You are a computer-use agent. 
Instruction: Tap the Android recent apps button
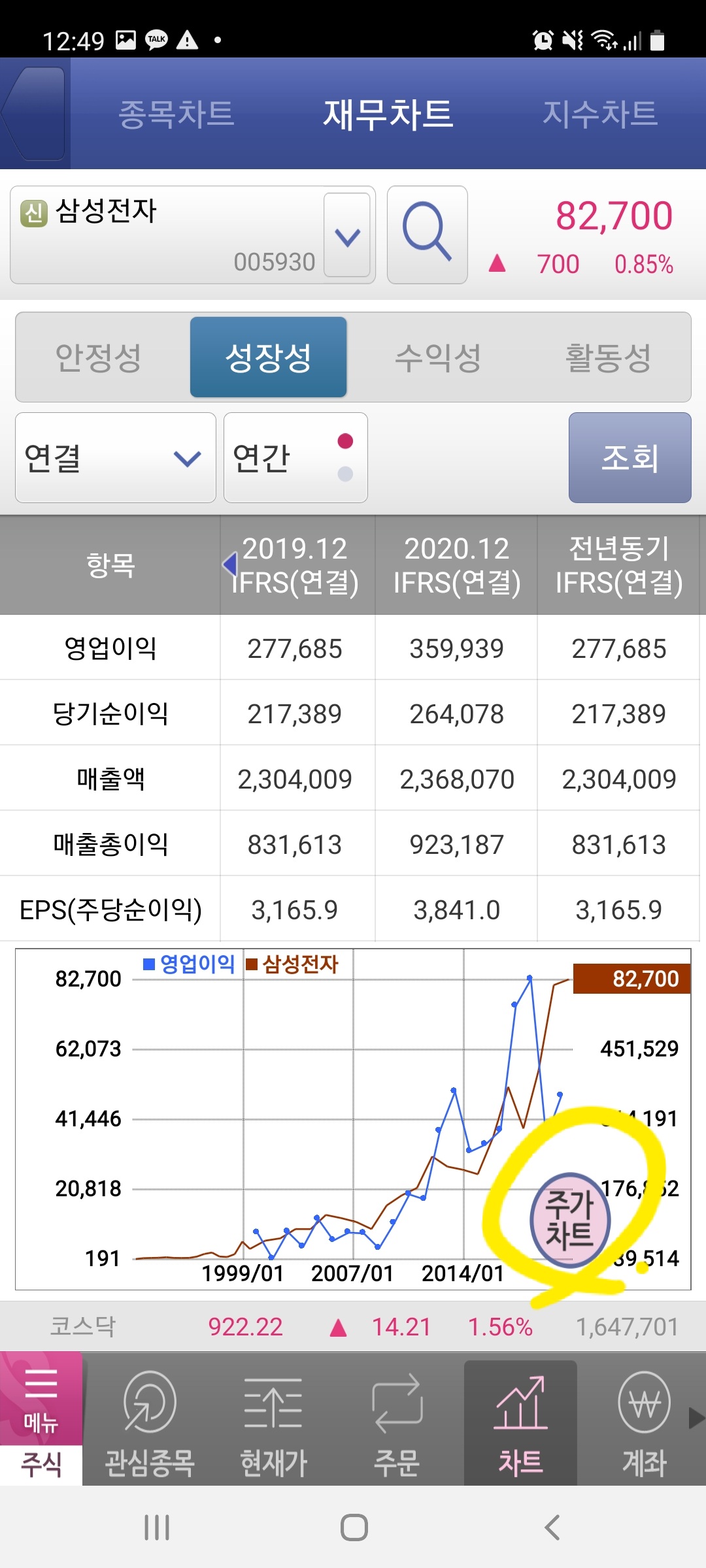click(x=157, y=1527)
